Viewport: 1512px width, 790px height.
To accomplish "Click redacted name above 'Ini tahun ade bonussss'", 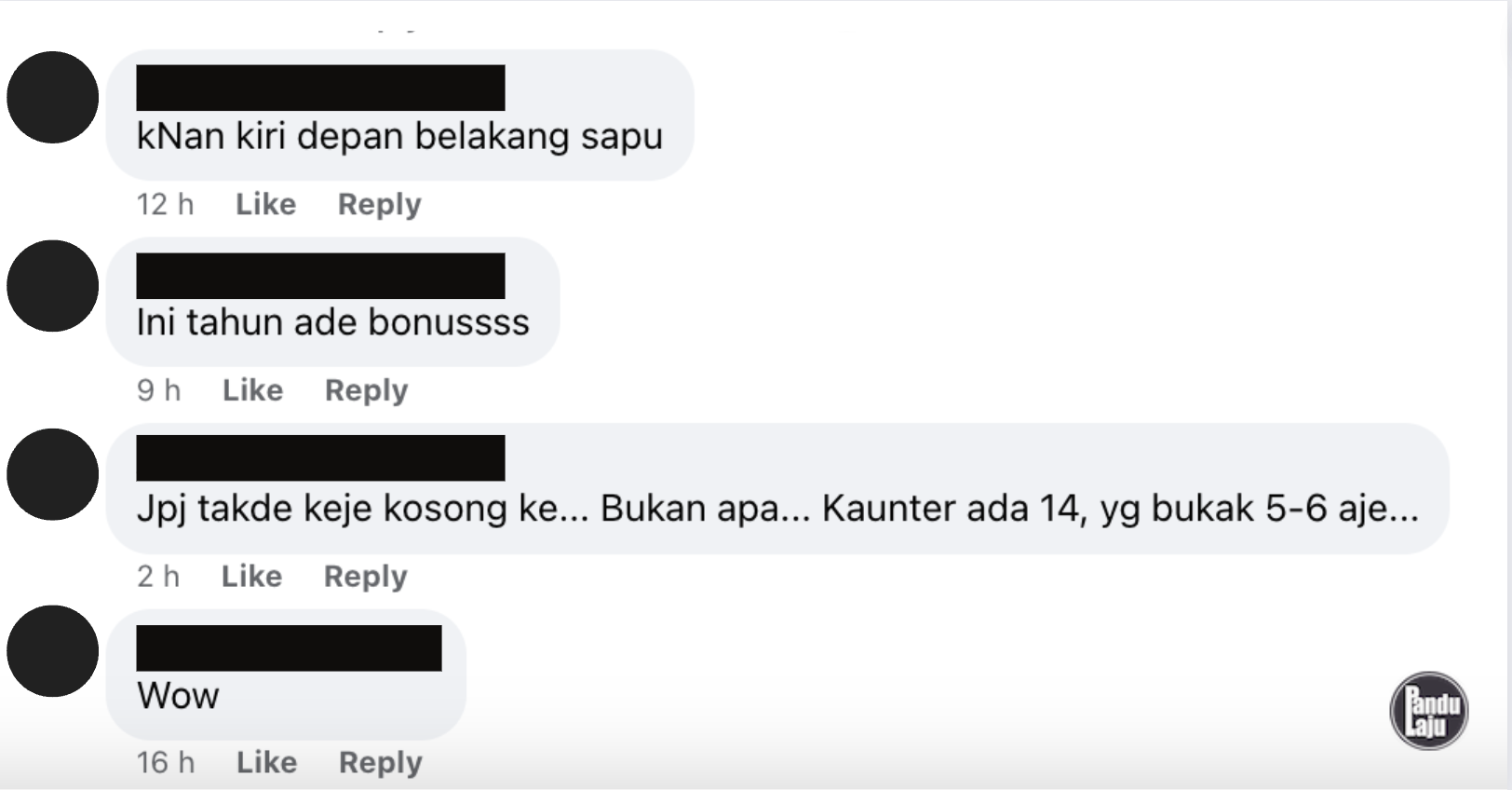I will click(320, 276).
